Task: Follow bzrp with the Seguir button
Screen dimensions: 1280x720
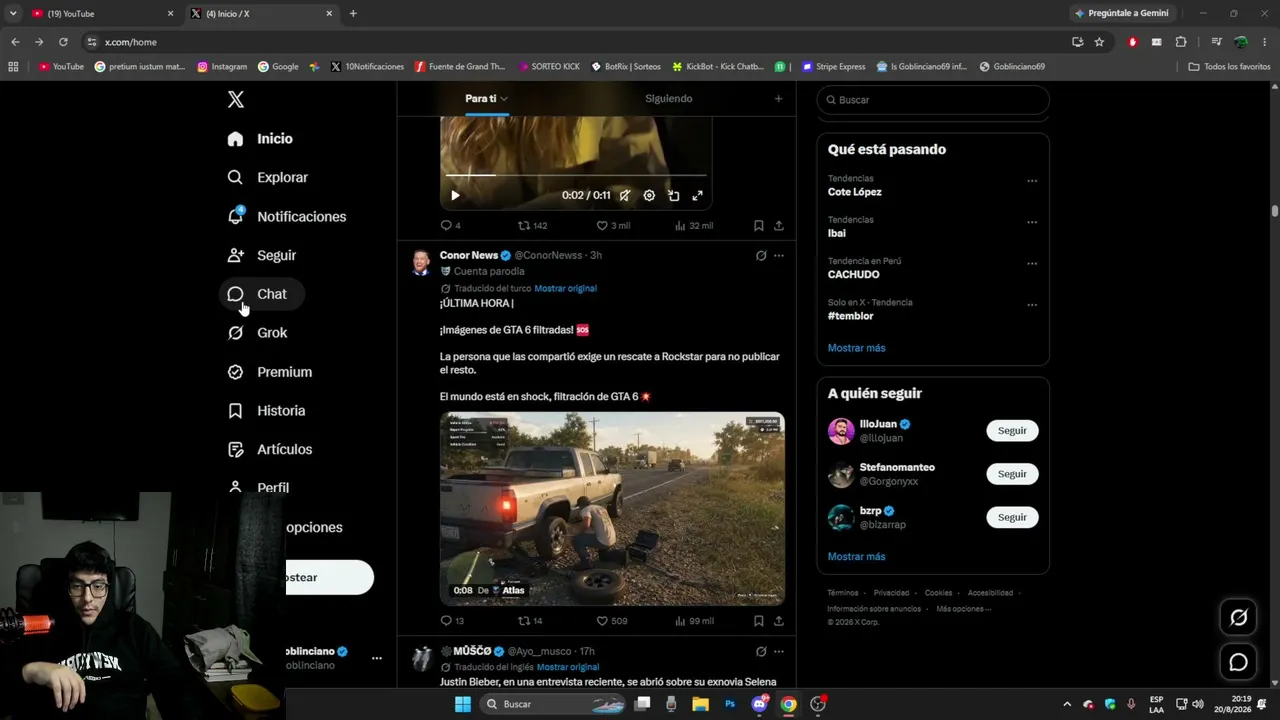Action: tap(1012, 517)
